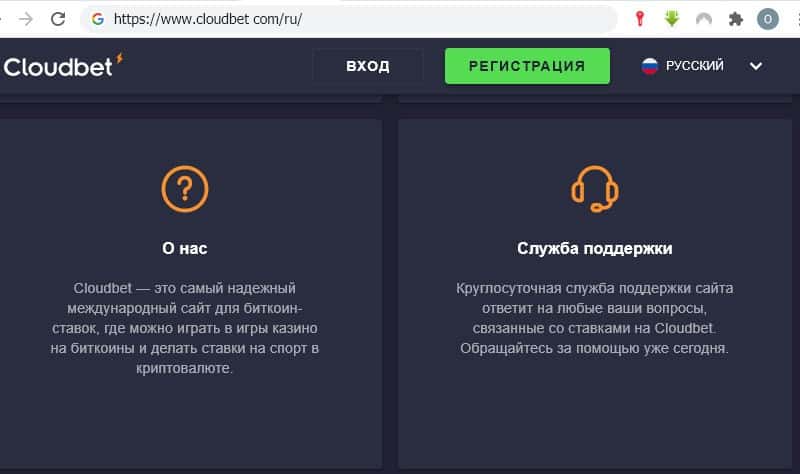
Task: Click text 'Обращайтесь за помощью уже сегодня.'
Action: pos(594,348)
